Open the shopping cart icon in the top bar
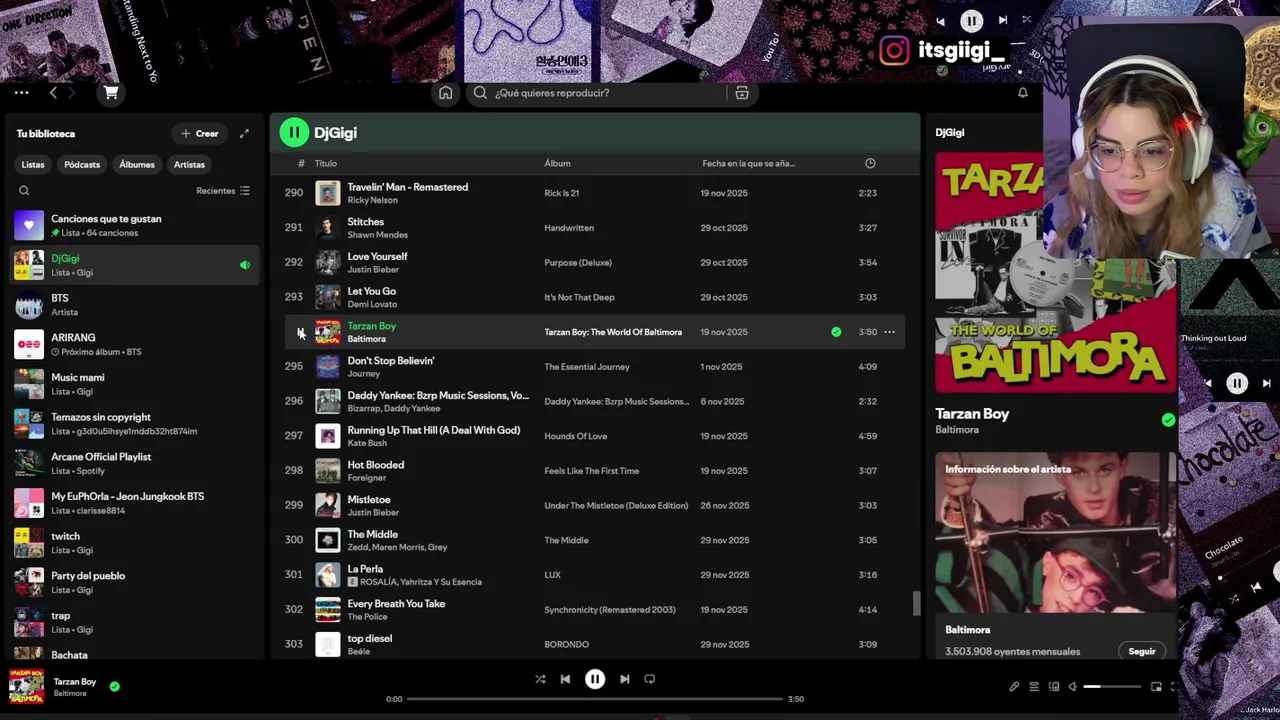 [111, 93]
